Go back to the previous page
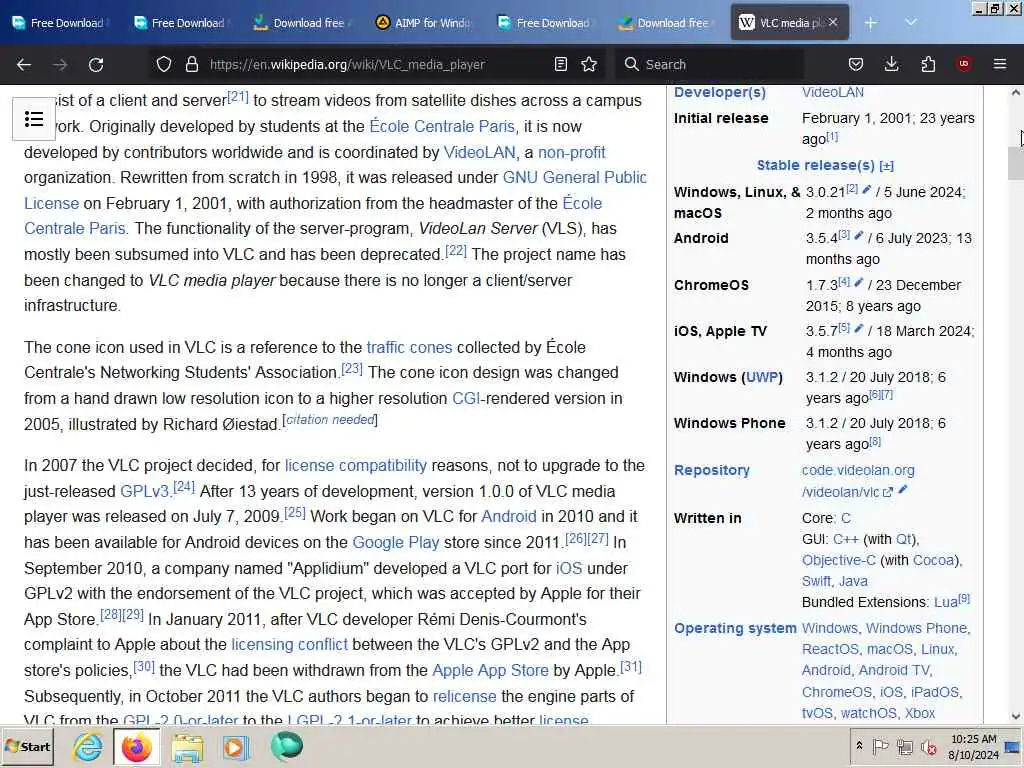 pyautogui.click(x=24, y=64)
